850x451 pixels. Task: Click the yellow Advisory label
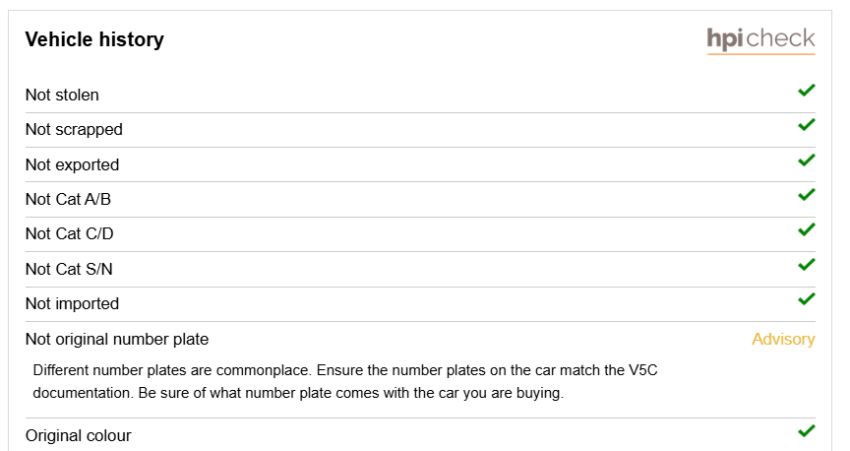[783, 339]
